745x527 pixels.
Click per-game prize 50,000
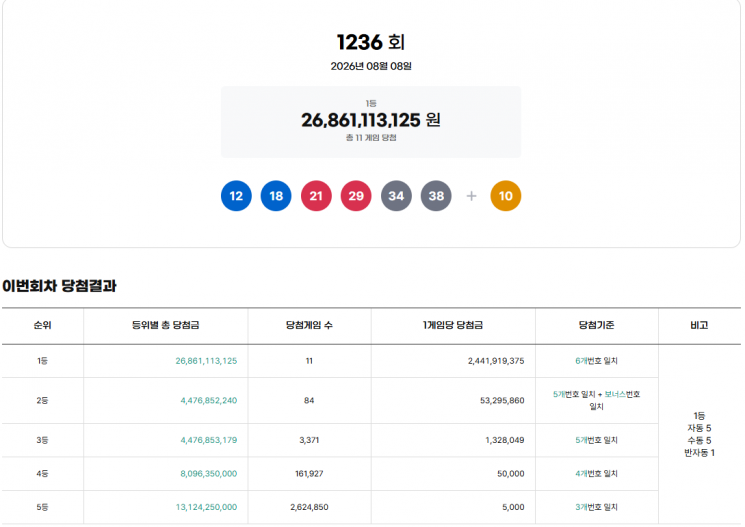pos(511,474)
